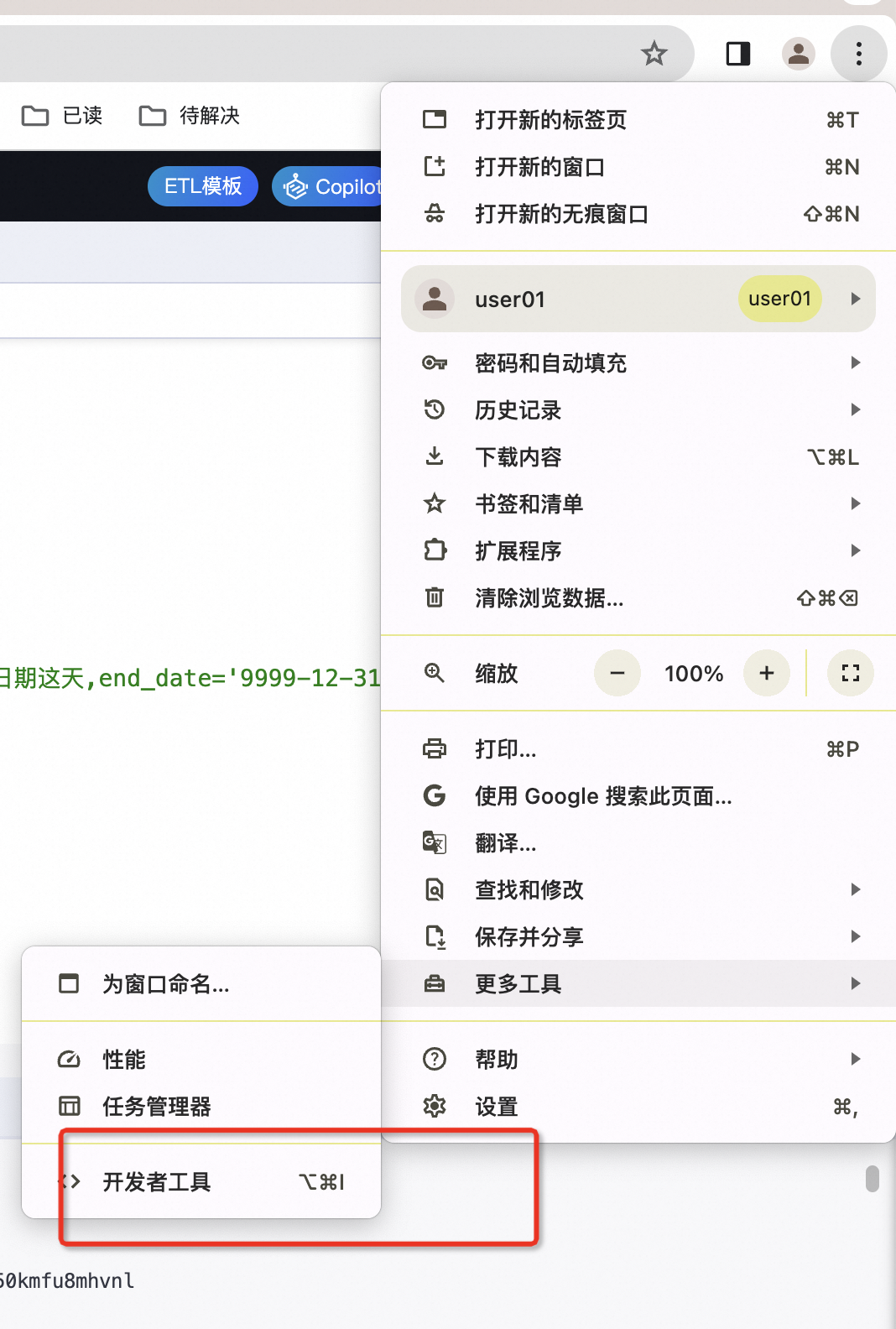
Task: Click the new tab icon in the menu
Action: [435, 119]
